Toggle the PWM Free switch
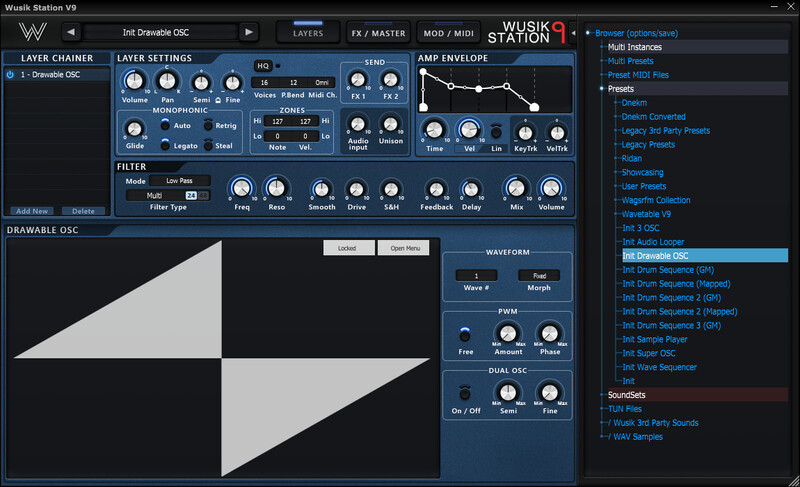 tap(465, 335)
